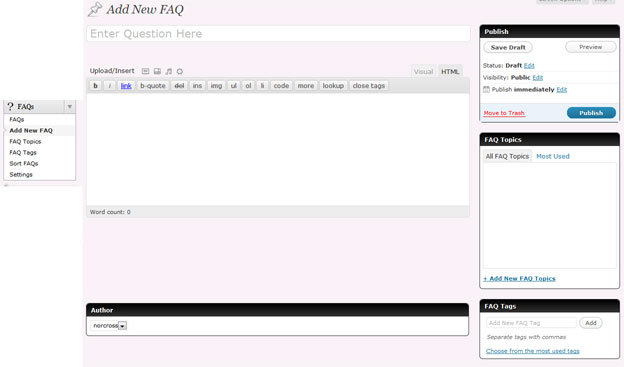Click the Save Draft button
624x367 pixels.
(508, 47)
